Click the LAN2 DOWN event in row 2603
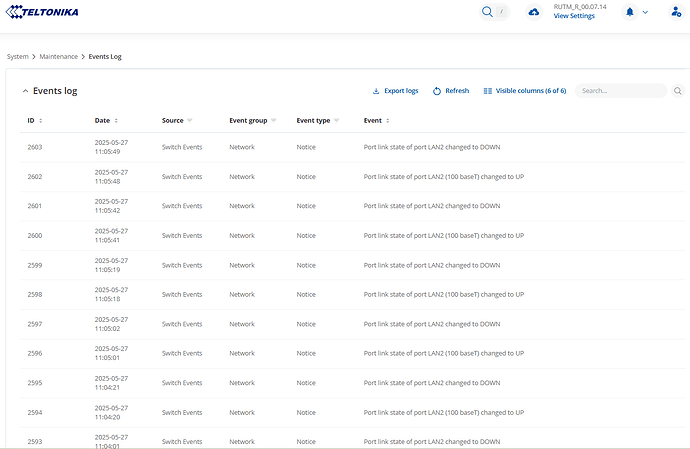 [432, 147]
